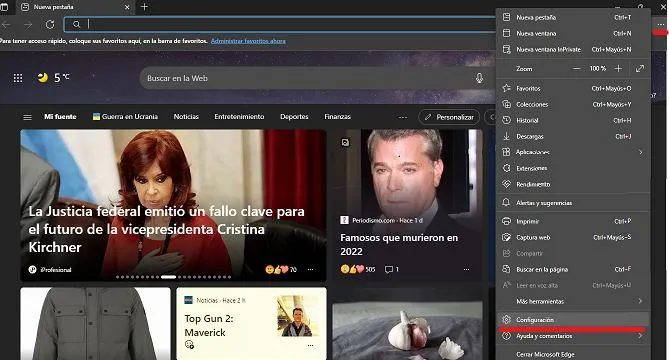
Task: Click the address bar field
Action: coord(280,24)
